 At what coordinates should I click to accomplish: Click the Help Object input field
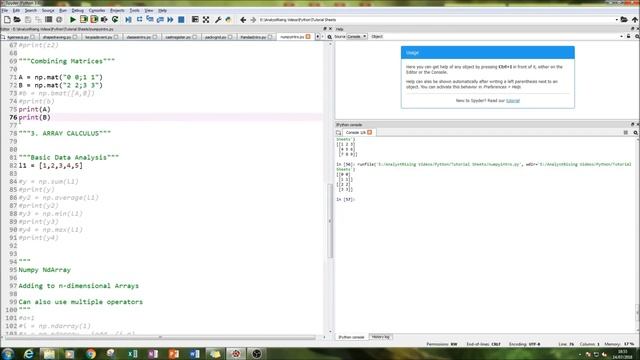501,37
